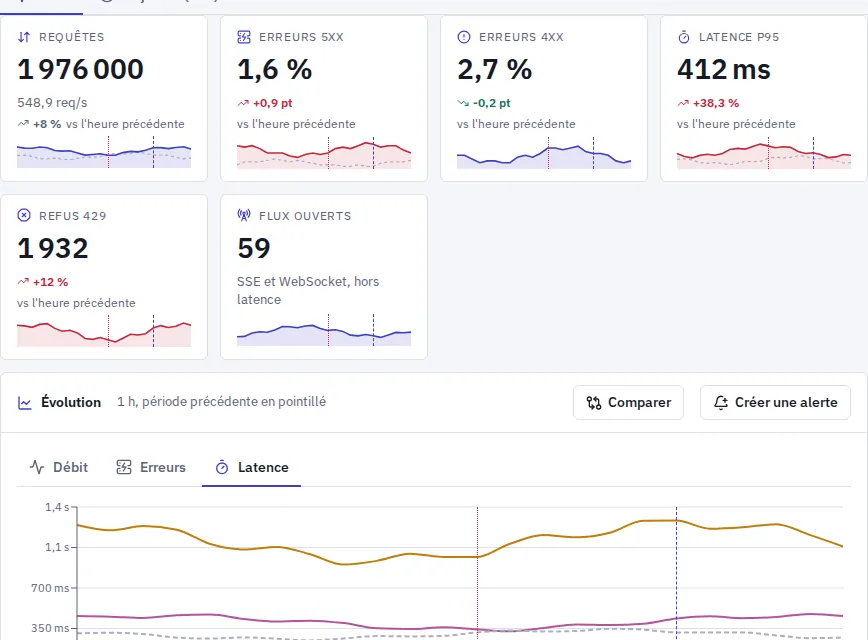Click the ERREURS 5XX sparkline chart

pyautogui.click(x=324, y=153)
